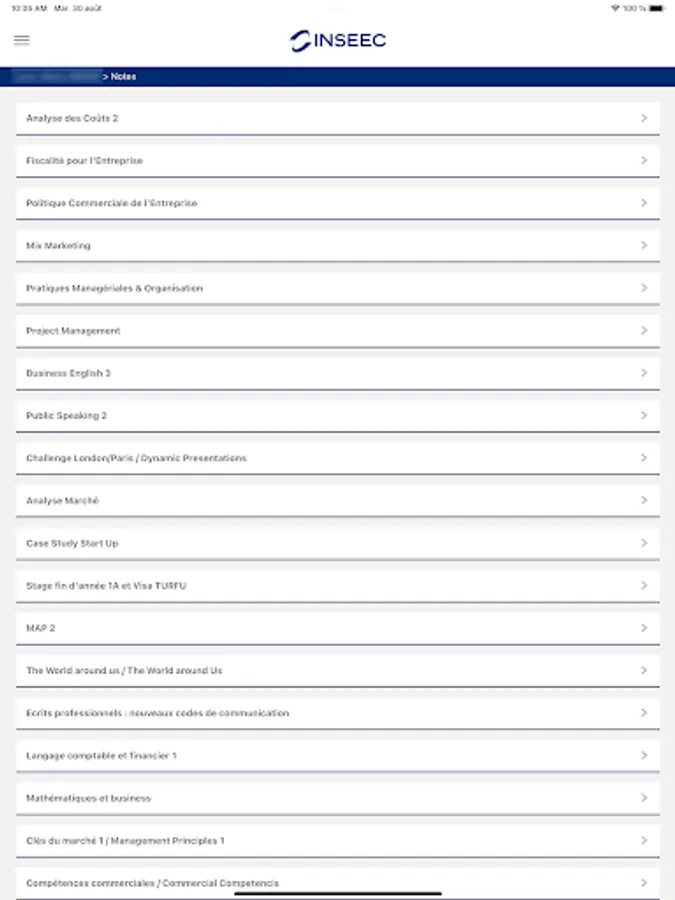
Task: Expand the chevron for Mix Marketing
Action: click(x=644, y=246)
